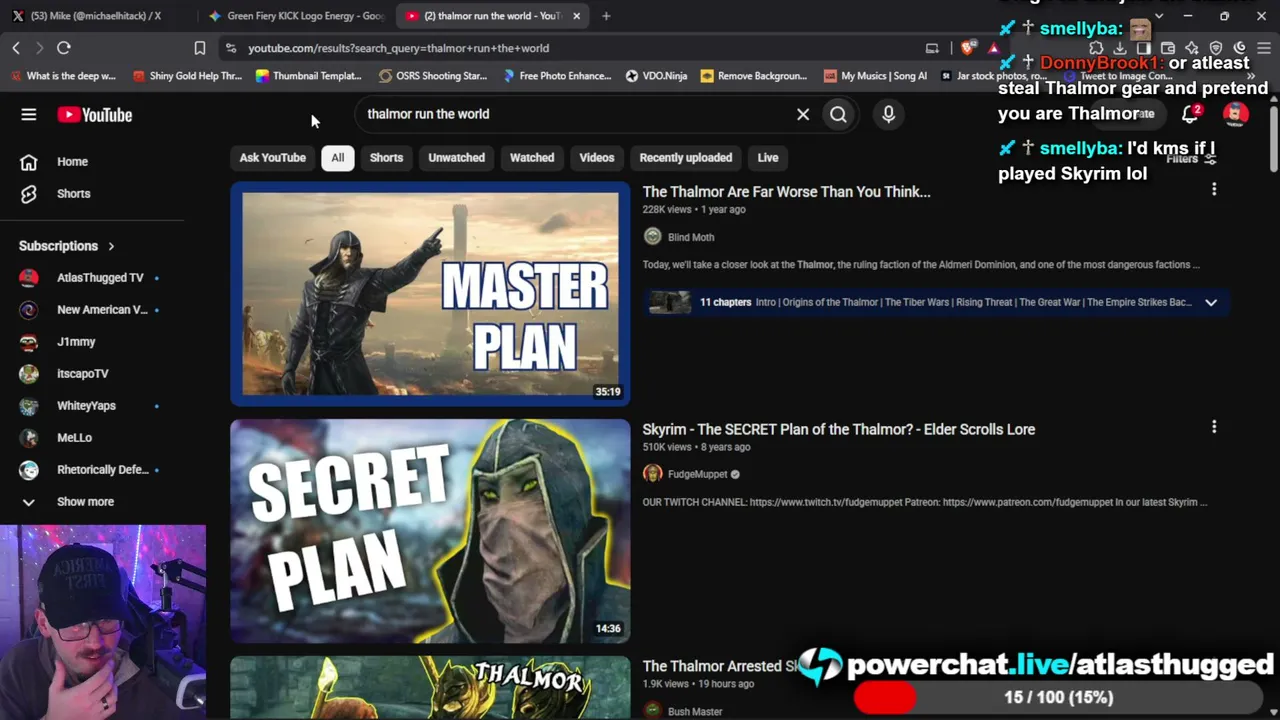Toggle the Unwatched filter chip
This screenshot has height=720, width=1280.
(x=457, y=158)
